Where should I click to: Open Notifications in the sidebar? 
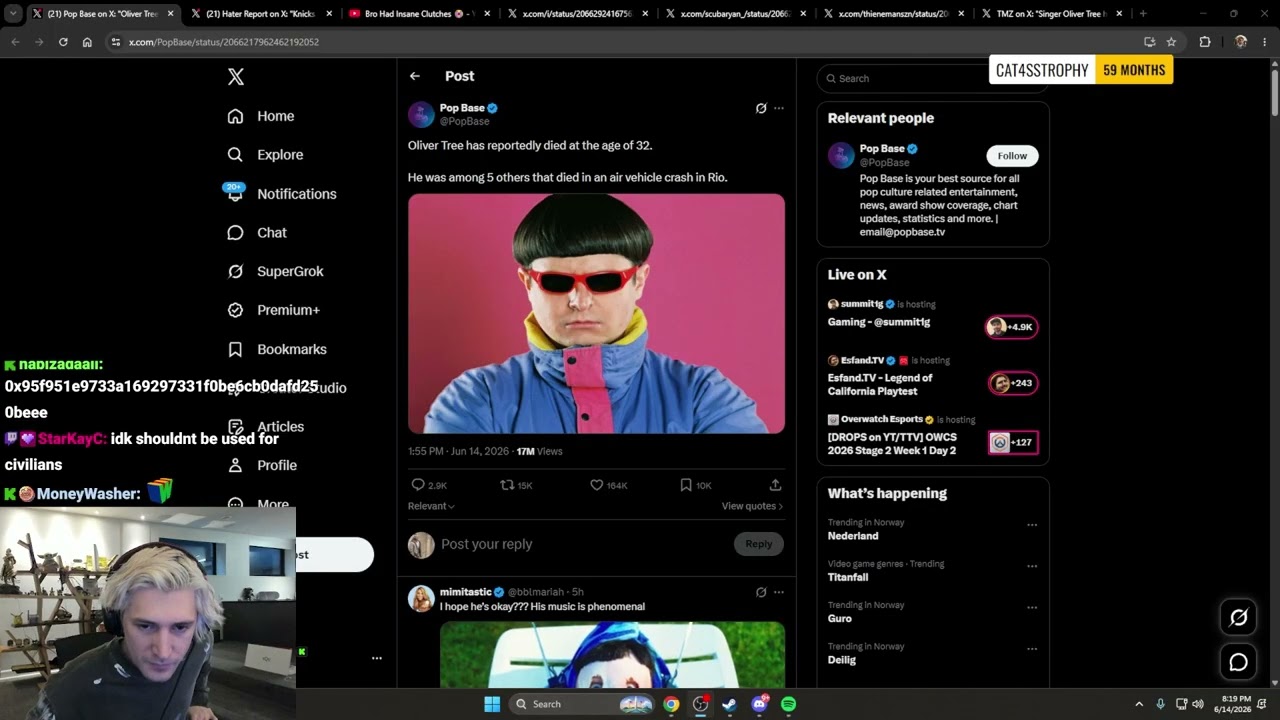pyautogui.click(x=281, y=194)
